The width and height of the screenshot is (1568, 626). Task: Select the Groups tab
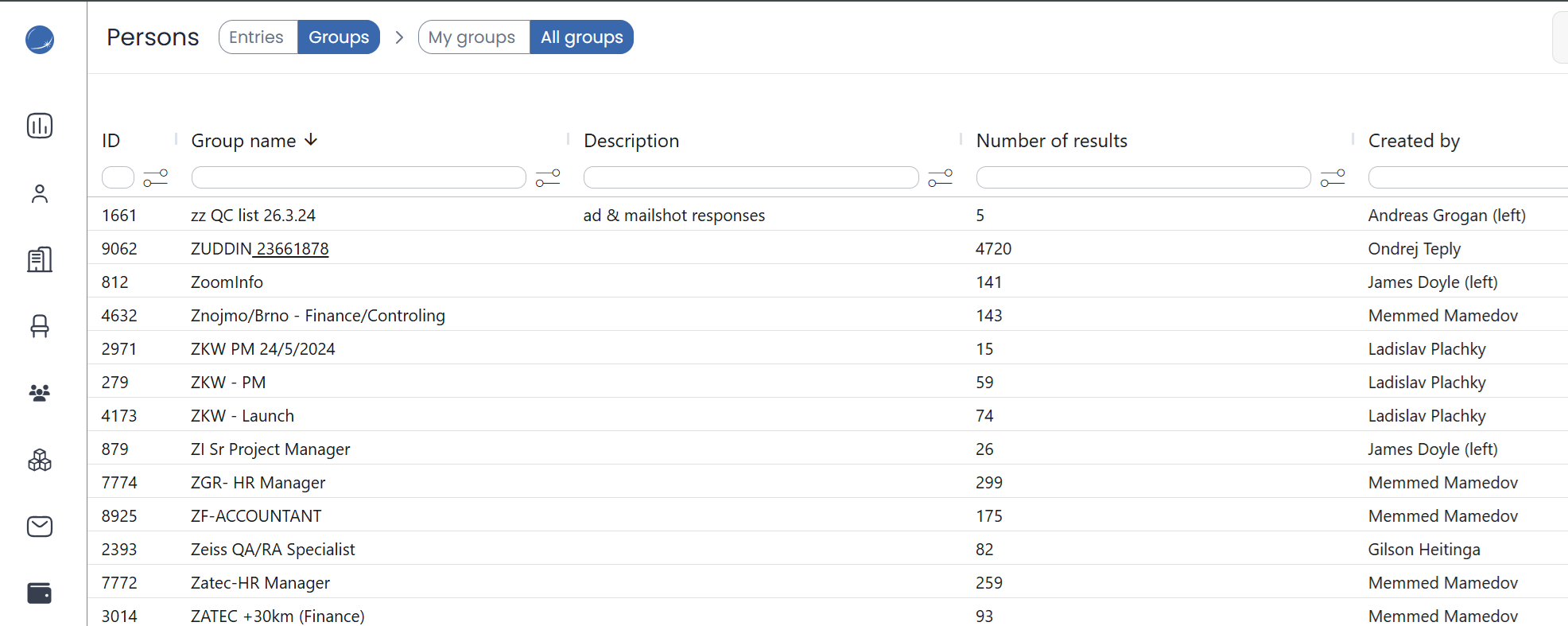(x=339, y=37)
